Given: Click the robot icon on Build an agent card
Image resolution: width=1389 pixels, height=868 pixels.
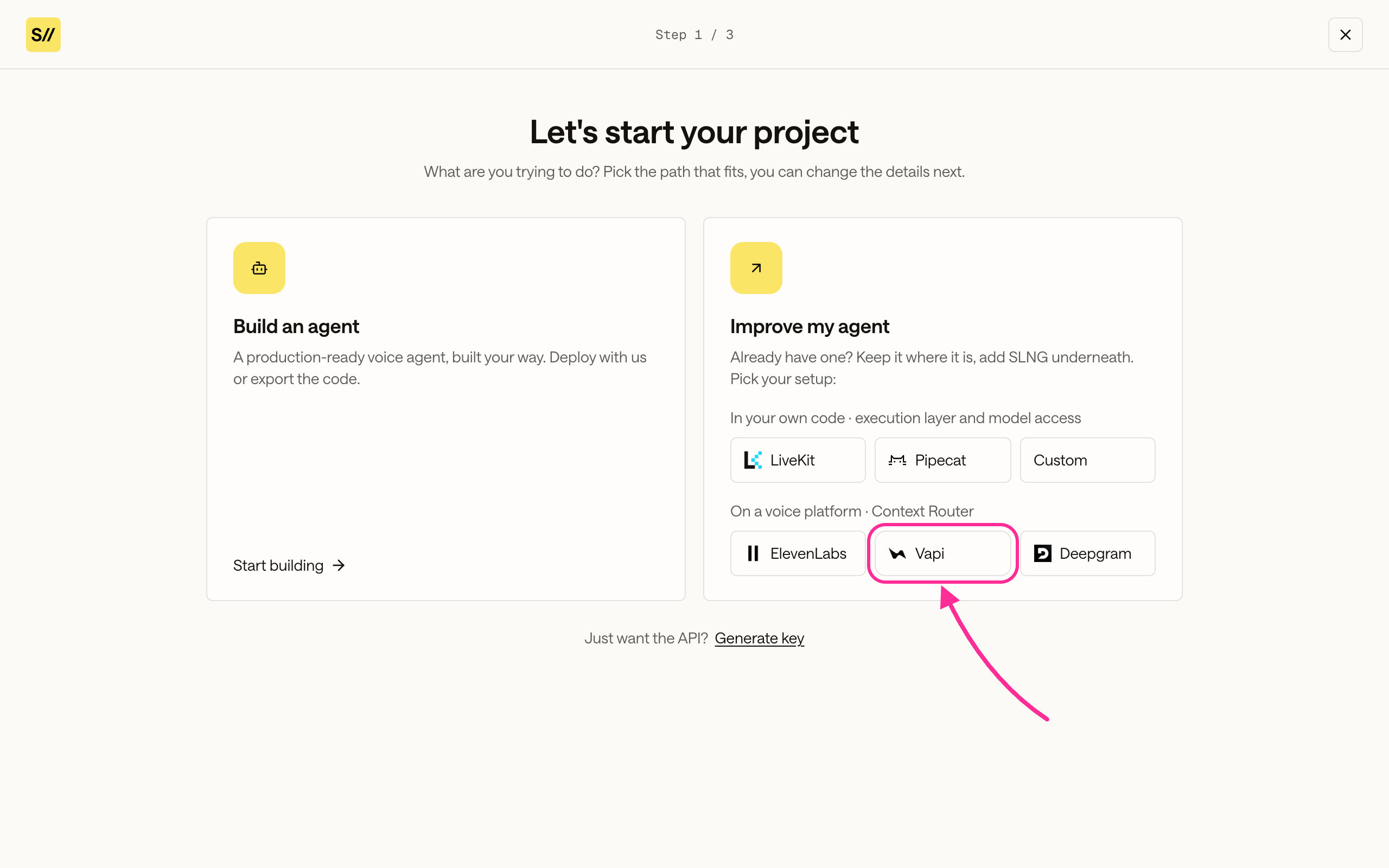Looking at the screenshot, I should [259, 268].
